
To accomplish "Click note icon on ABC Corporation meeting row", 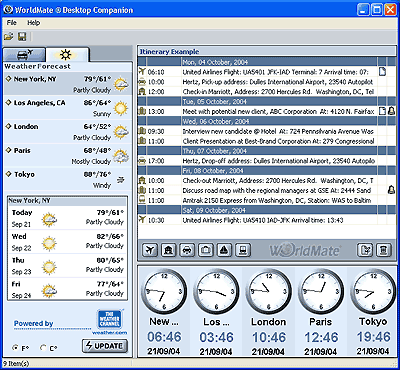I will (382, 111).
